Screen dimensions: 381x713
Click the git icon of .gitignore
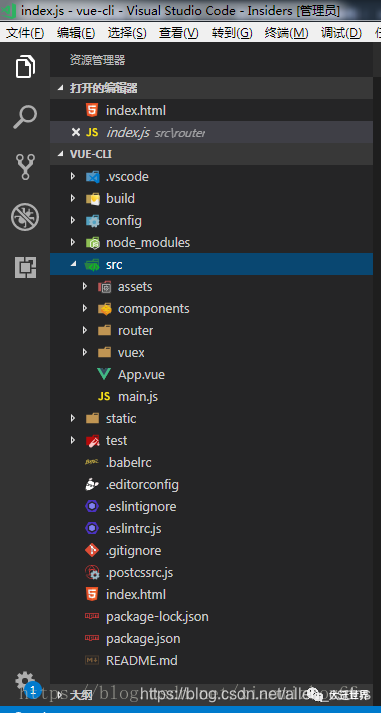[92, 550]
